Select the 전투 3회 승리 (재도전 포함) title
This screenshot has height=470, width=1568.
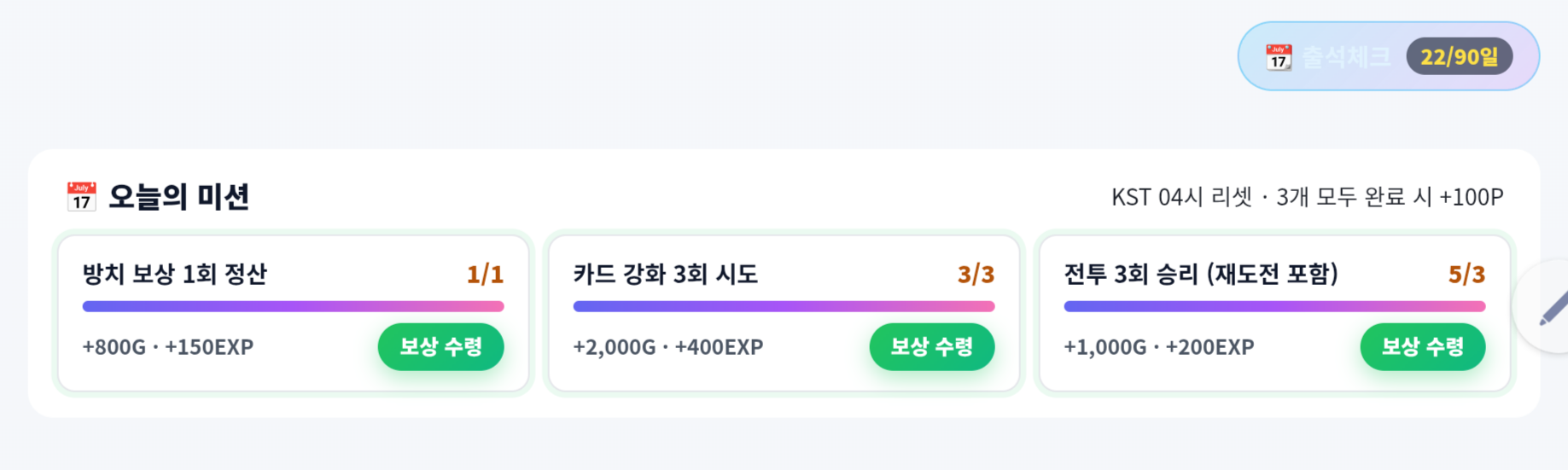(x=1201, y=274)
